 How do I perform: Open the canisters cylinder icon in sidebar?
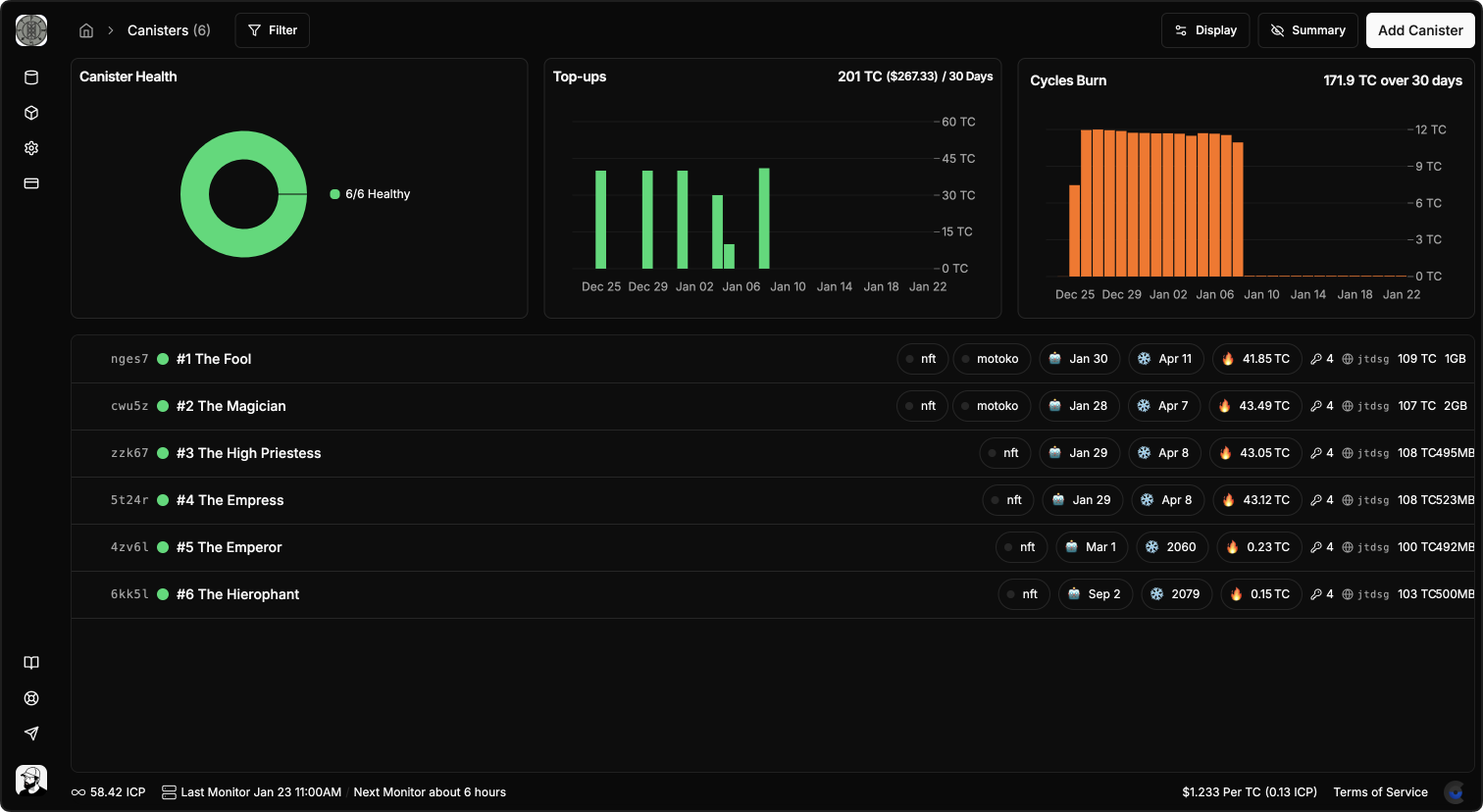tap(31, 78)
